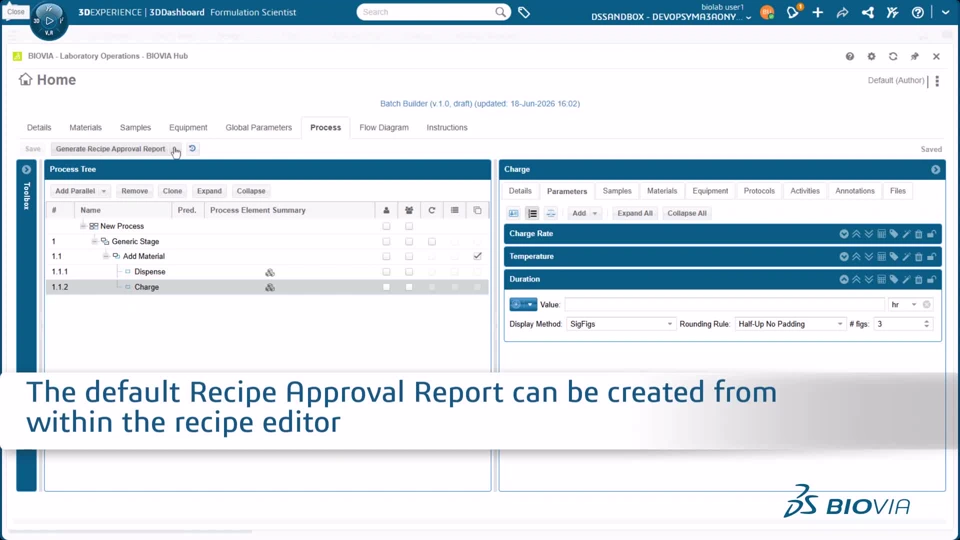960x540 pixels.
Task: Select the card view icon in Parameters toolbar
Action: (x=514, y=214)
